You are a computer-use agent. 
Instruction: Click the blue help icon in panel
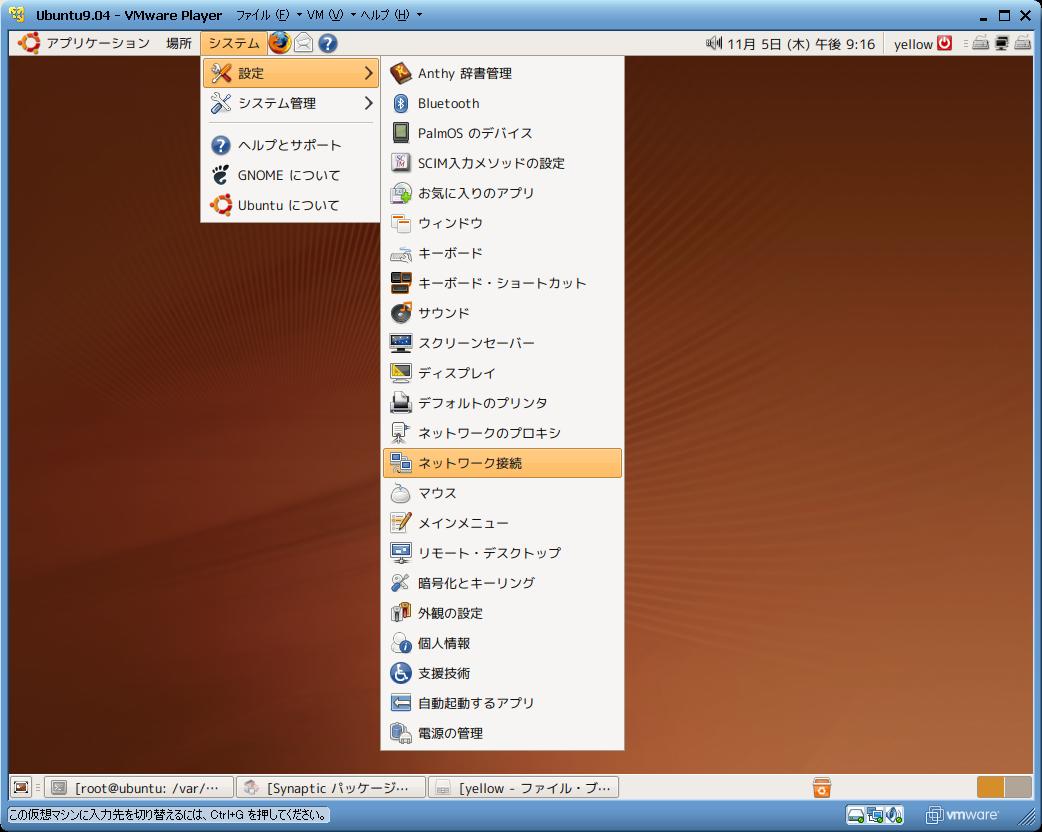tap(328, 43)
